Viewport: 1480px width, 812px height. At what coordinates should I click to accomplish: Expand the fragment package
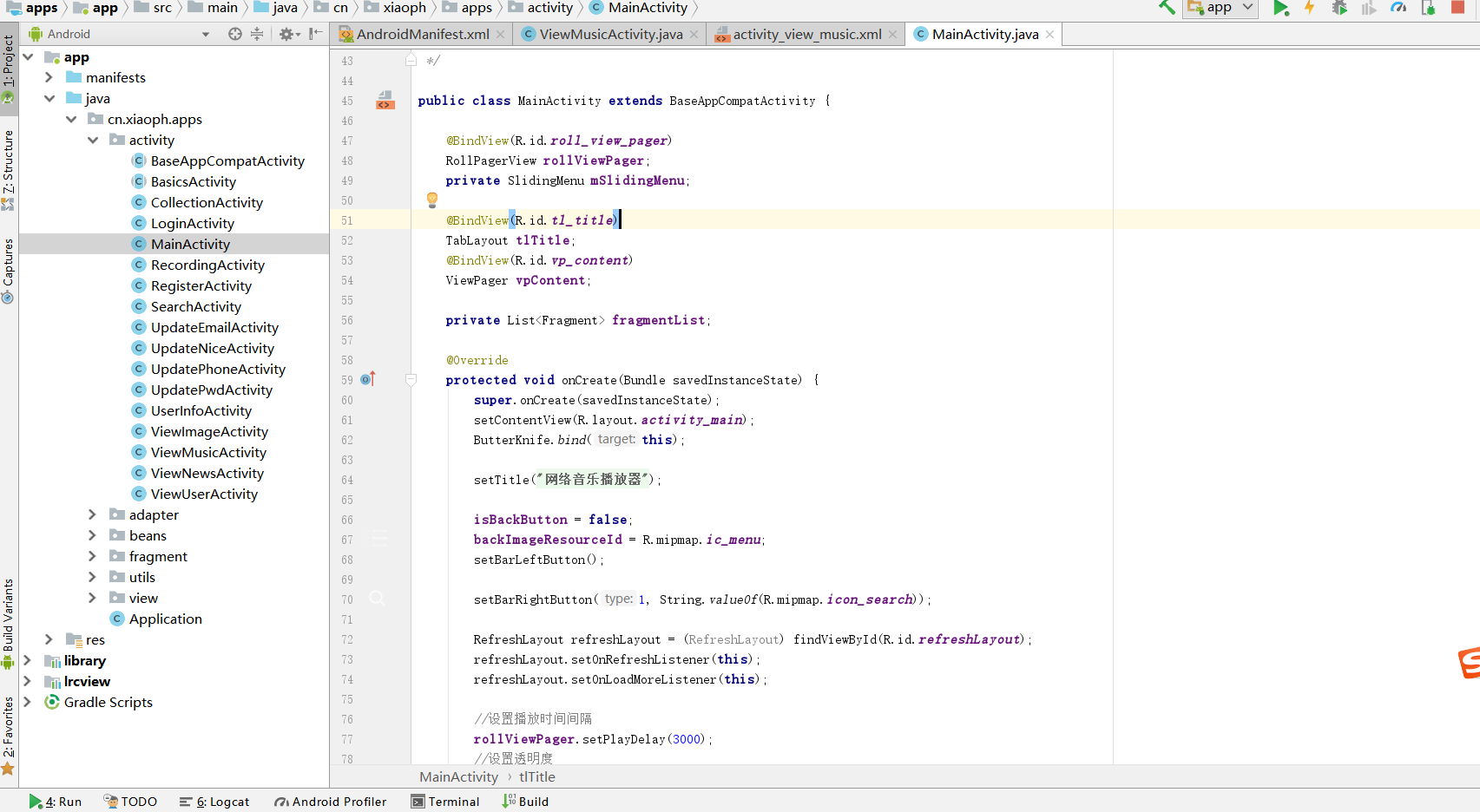pyautogui.click(x=93, y=557)
